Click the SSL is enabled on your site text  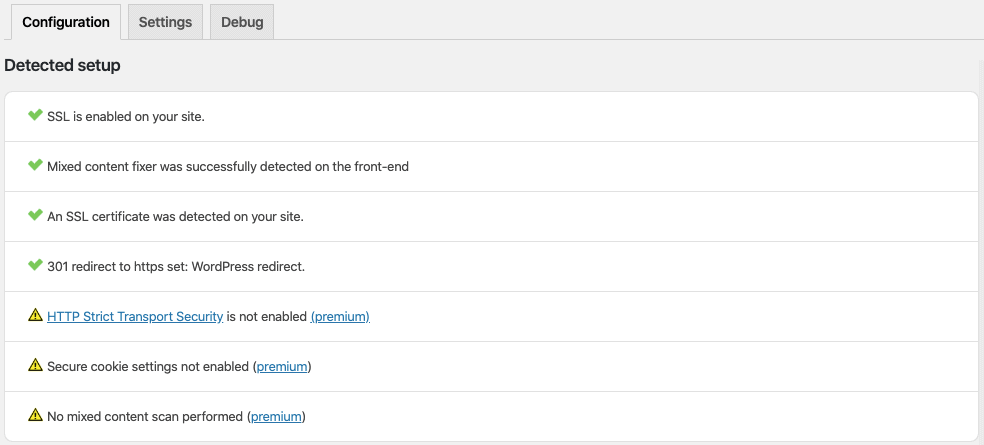click(126, 117)
